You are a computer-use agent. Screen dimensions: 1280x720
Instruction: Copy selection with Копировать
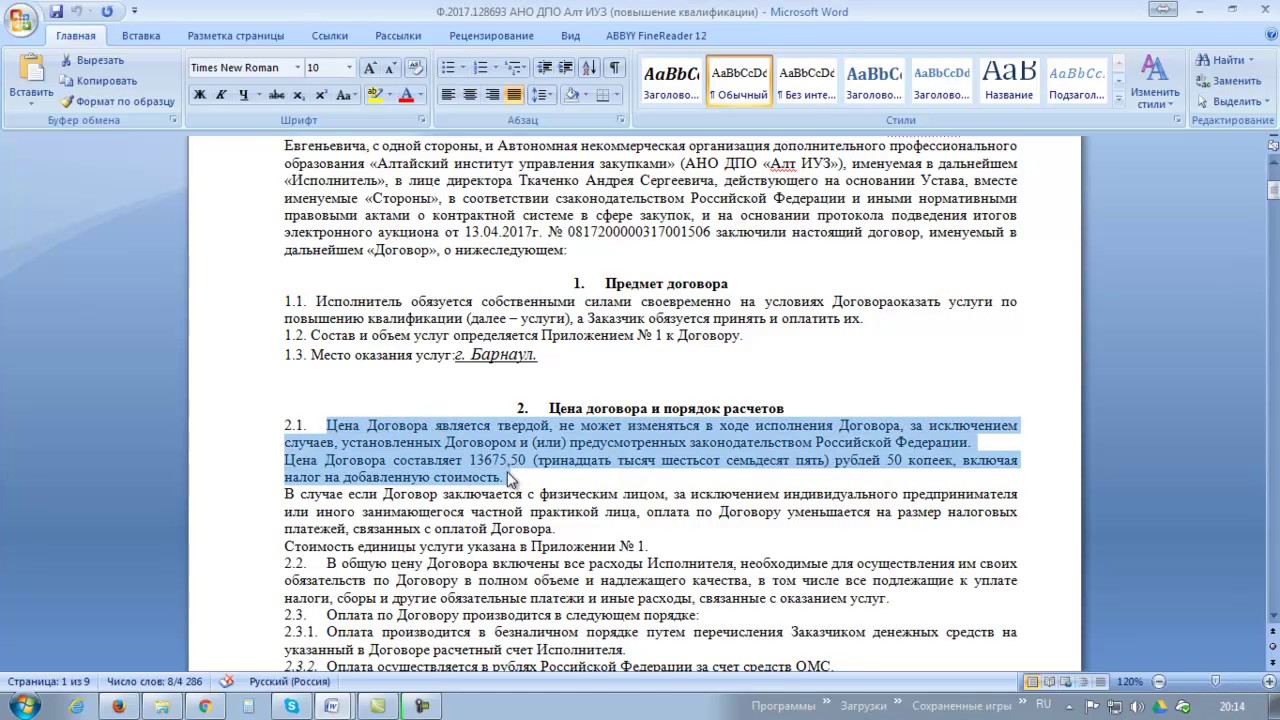97,81
